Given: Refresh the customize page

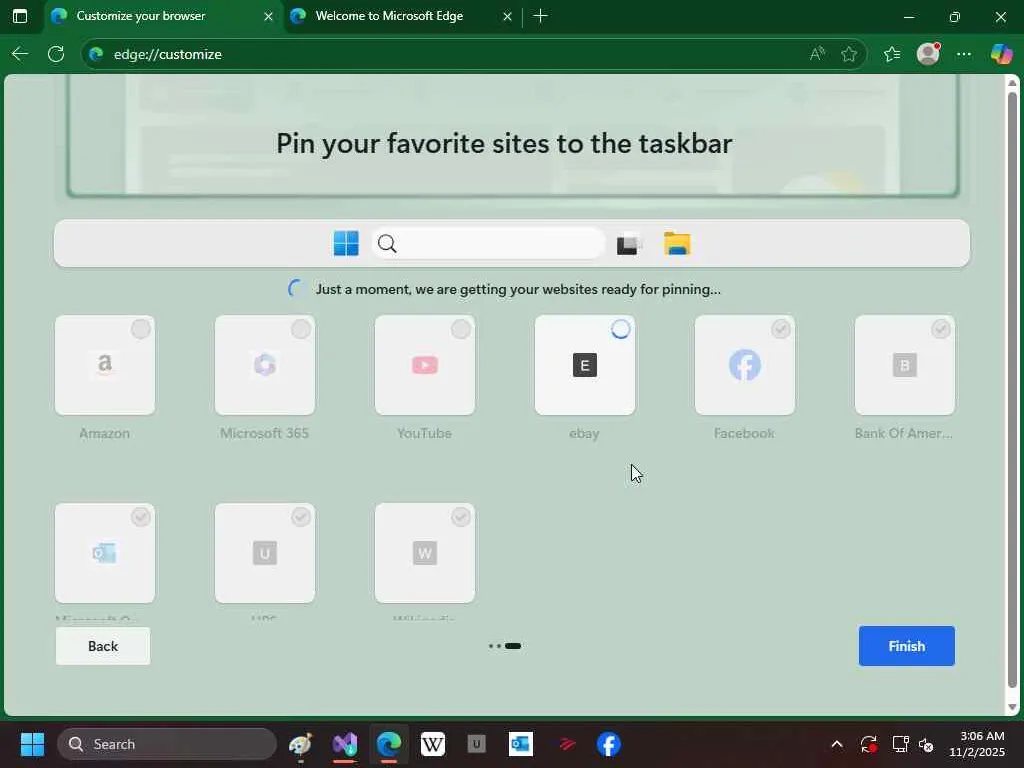Looking at the screenshot, I should [56, 54].
